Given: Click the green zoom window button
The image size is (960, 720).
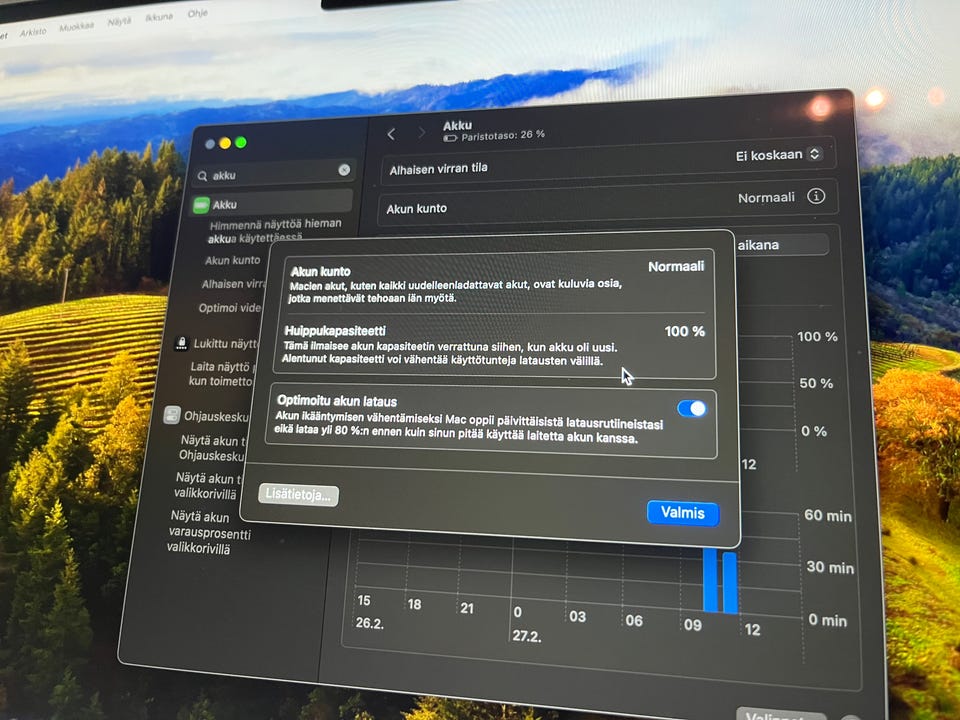Looking at the screenshot, I should click(x=241, y=142).
